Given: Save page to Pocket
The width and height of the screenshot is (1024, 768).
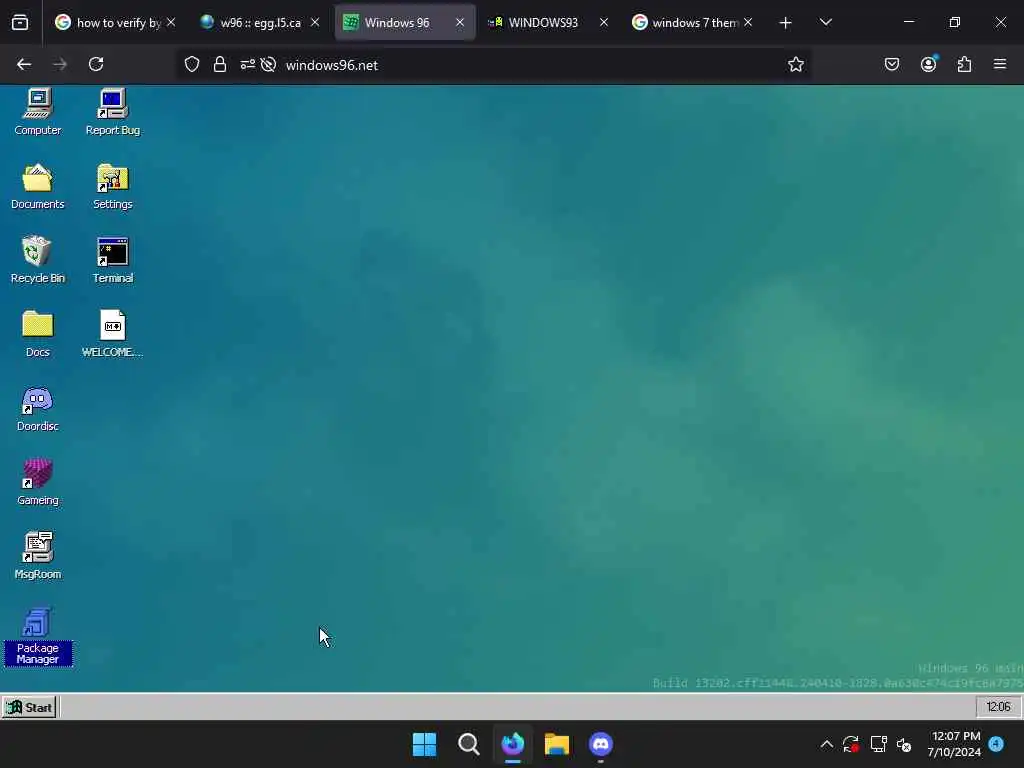Looking at the screenshot, I should (x=892, y=64).
